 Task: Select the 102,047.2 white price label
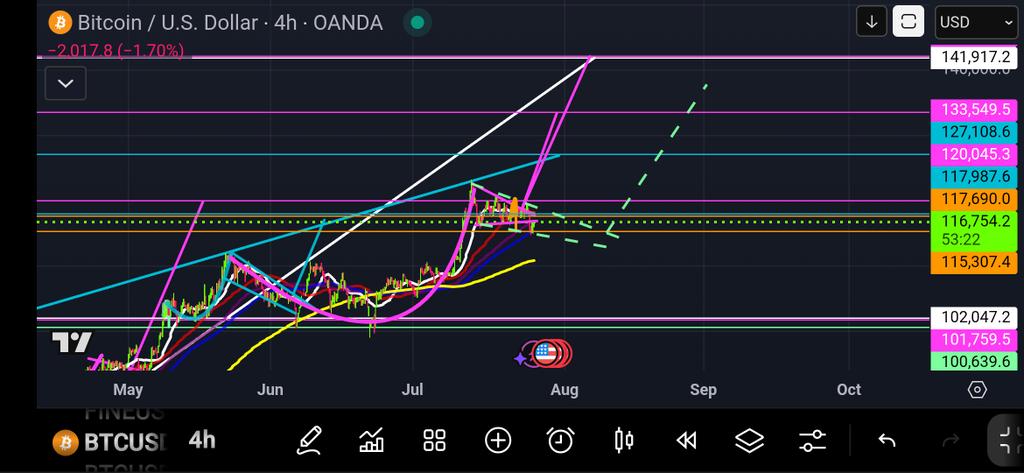coord(974,318)
